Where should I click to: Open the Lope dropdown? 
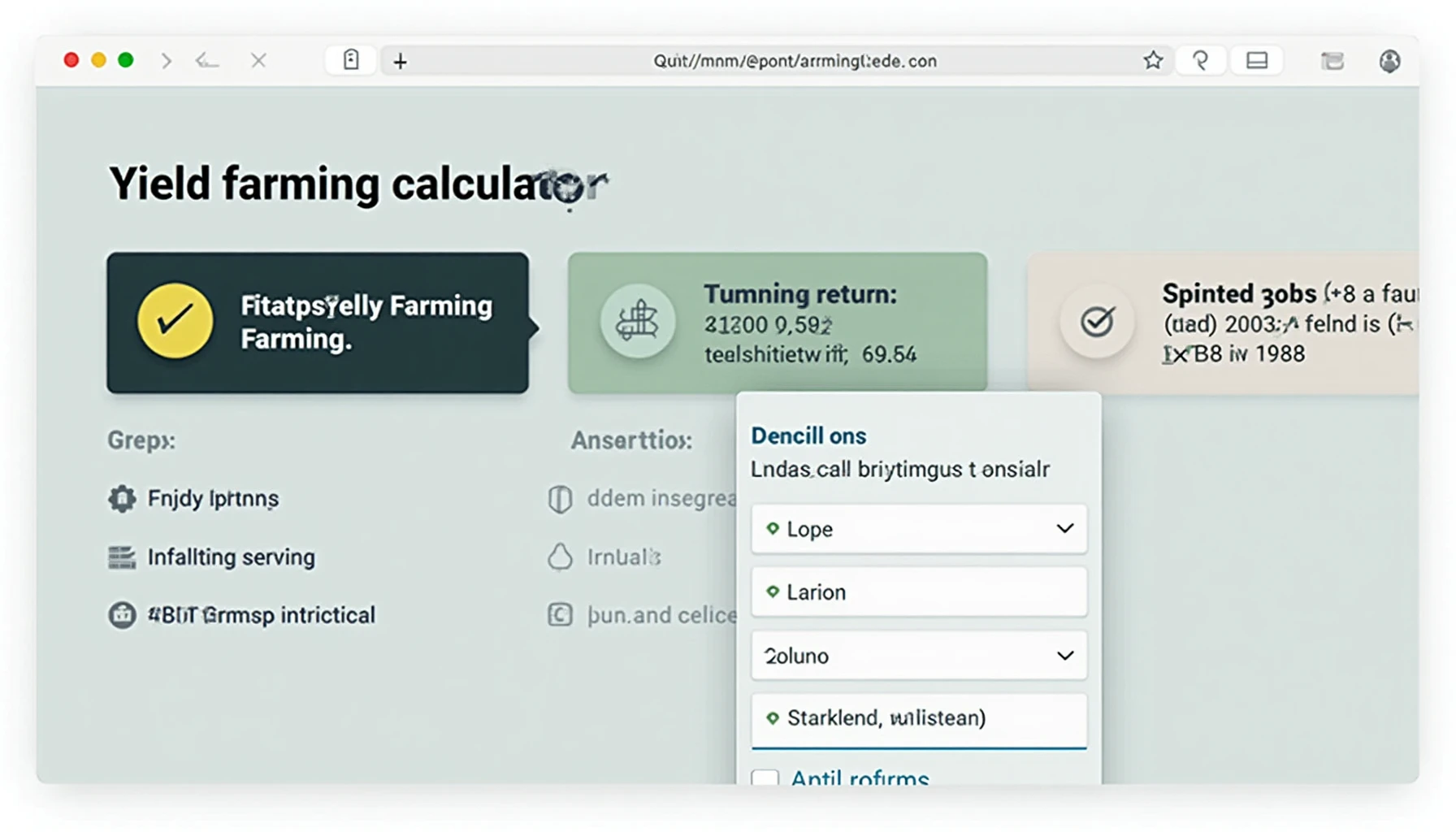[x=919, y=529]
